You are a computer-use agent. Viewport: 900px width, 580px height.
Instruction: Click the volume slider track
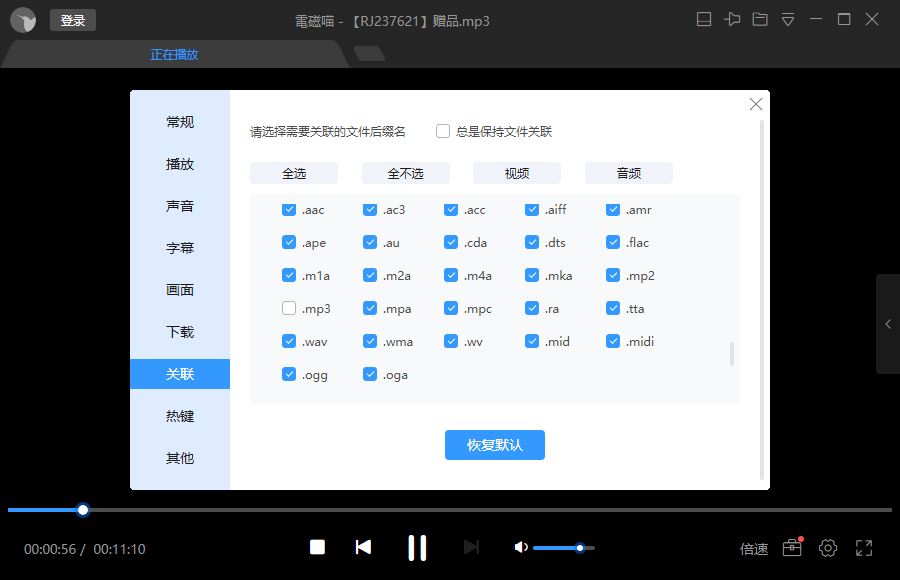point(560,548)
